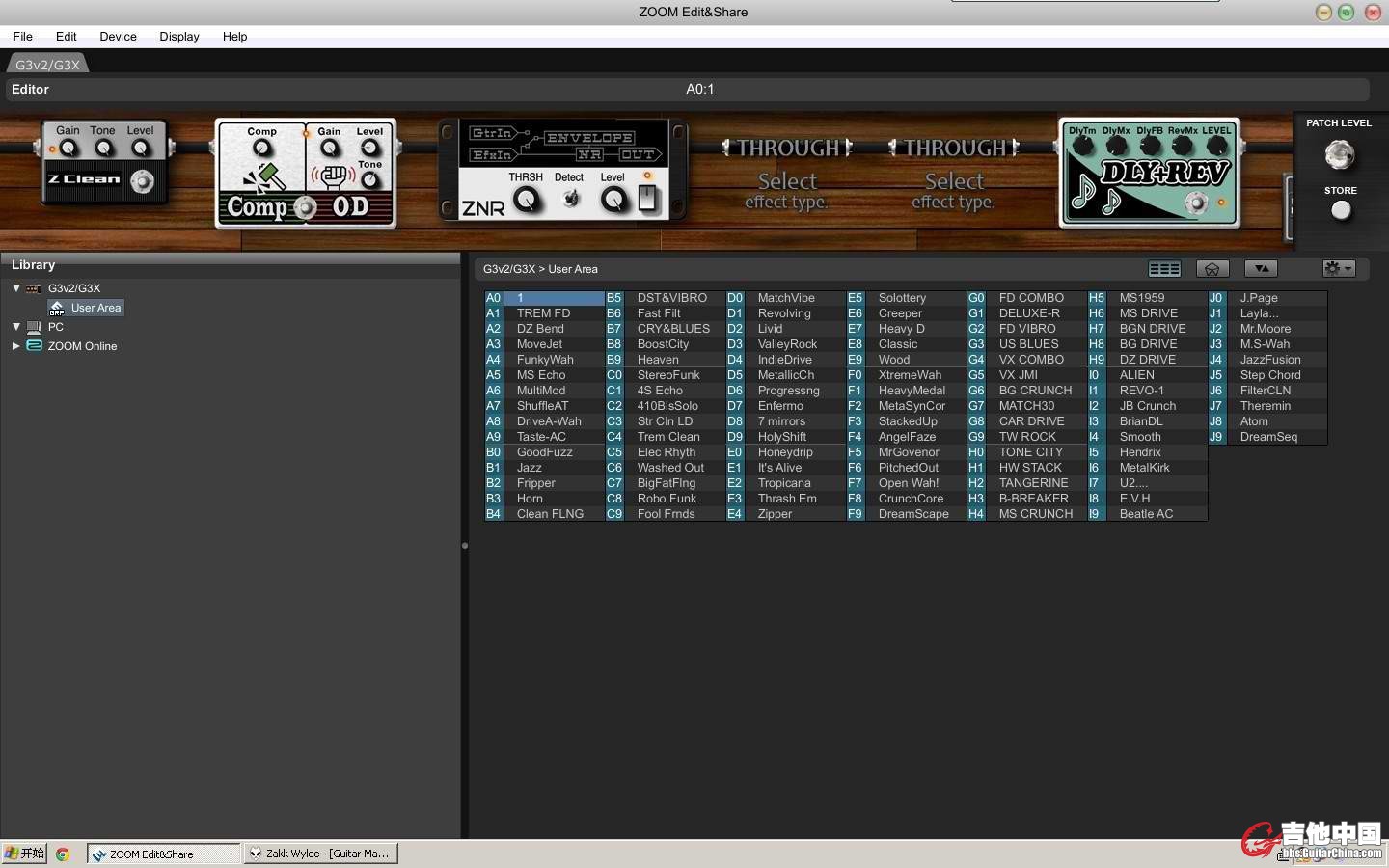Open the Display menu
The height and width of the screenshot is (868, 1389).
click(x=179, y=37)
